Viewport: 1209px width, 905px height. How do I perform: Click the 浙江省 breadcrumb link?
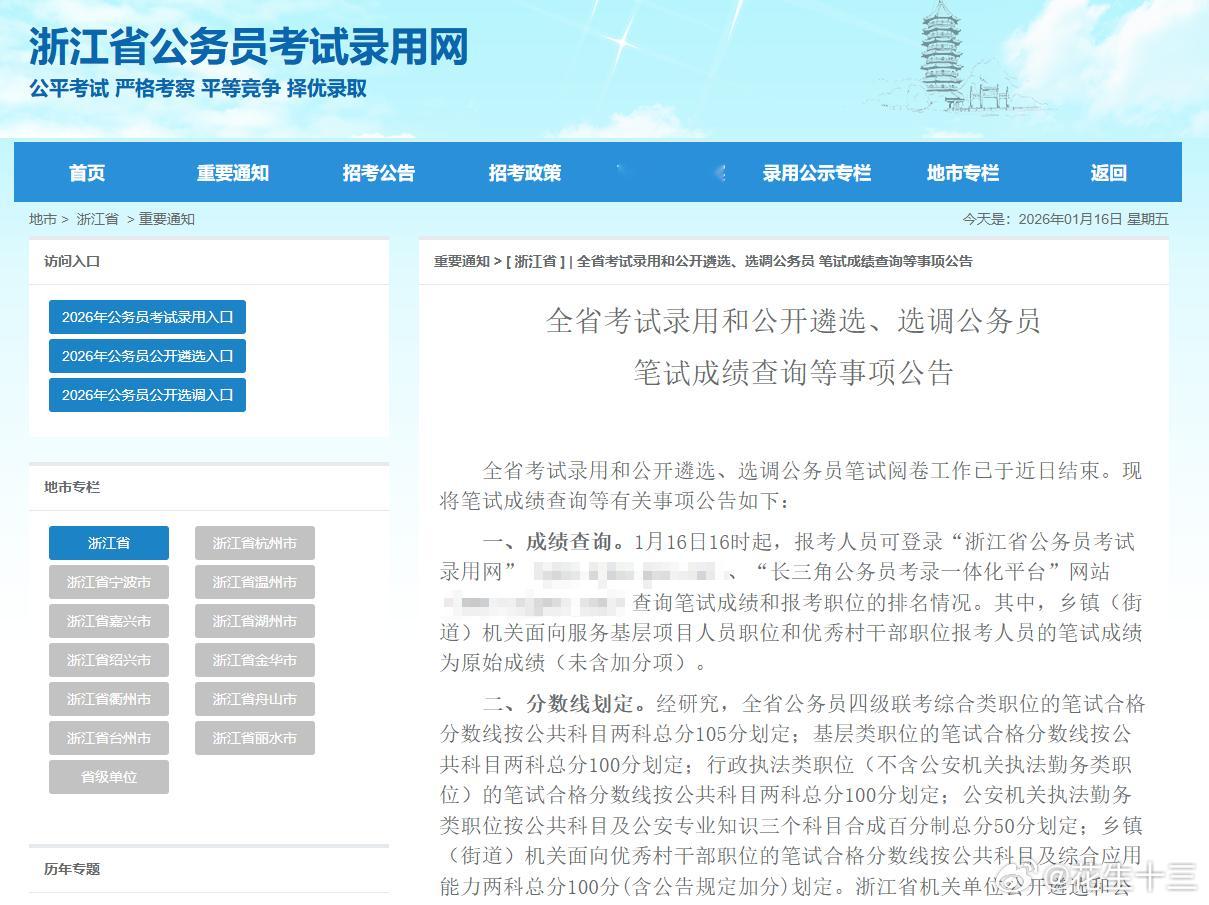[97, 218]
